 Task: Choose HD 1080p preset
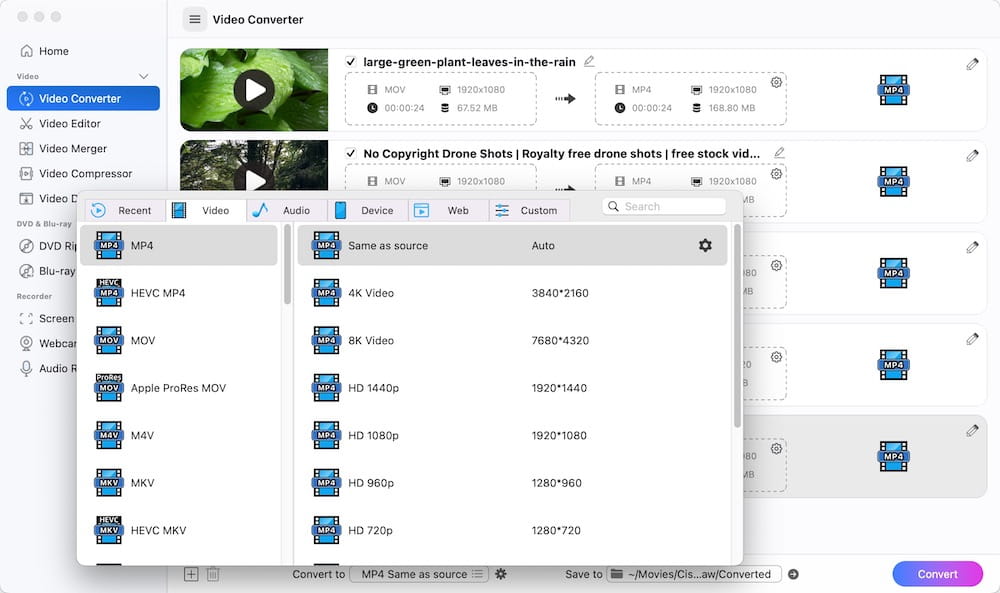(512, 436)
